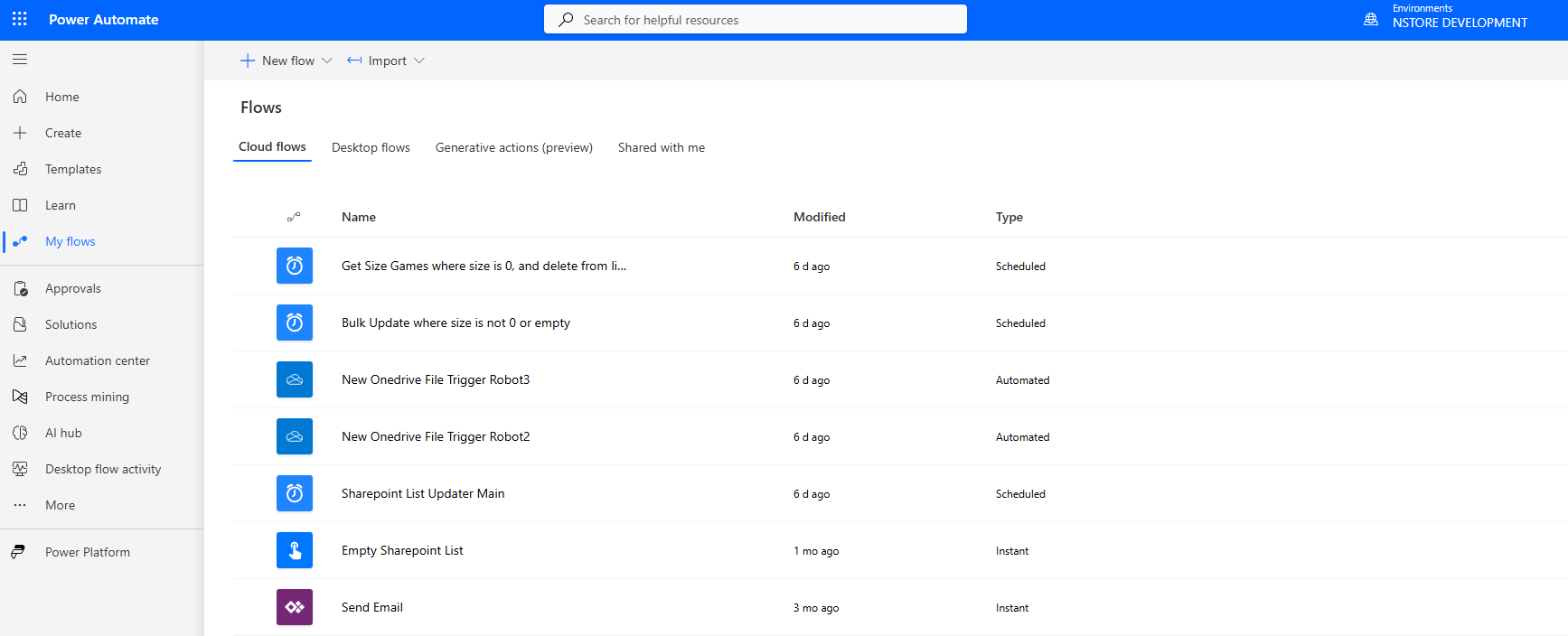Click the Desktop flow activity icon

pyautogui.click(x=20, y=469)
